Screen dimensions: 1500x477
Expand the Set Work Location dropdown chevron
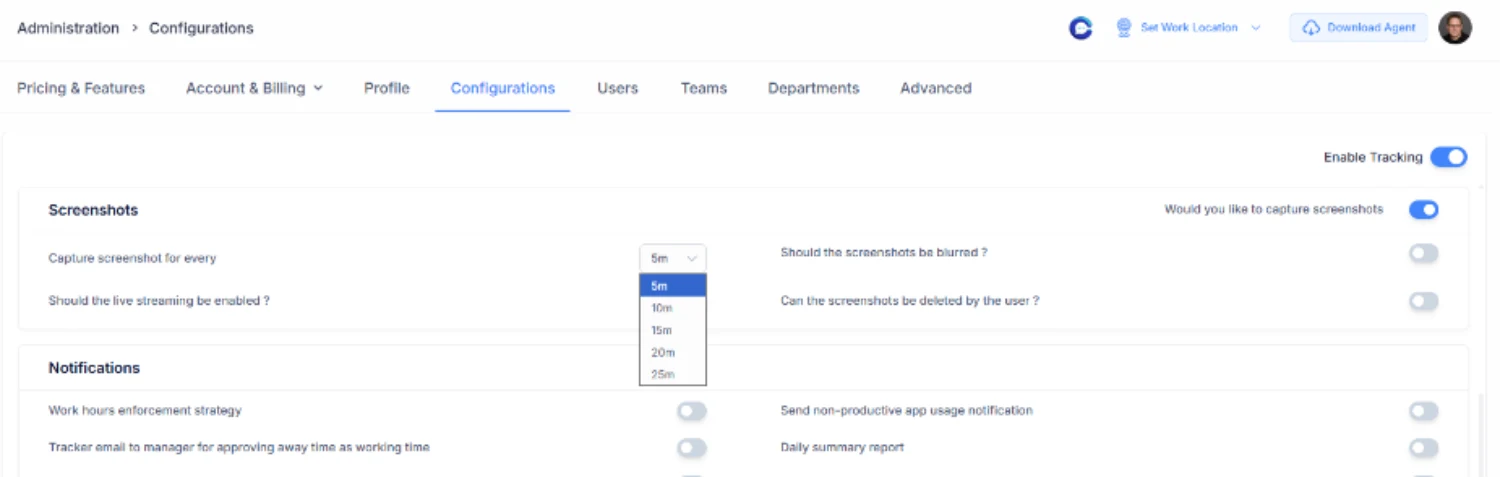pos(1256,28)
